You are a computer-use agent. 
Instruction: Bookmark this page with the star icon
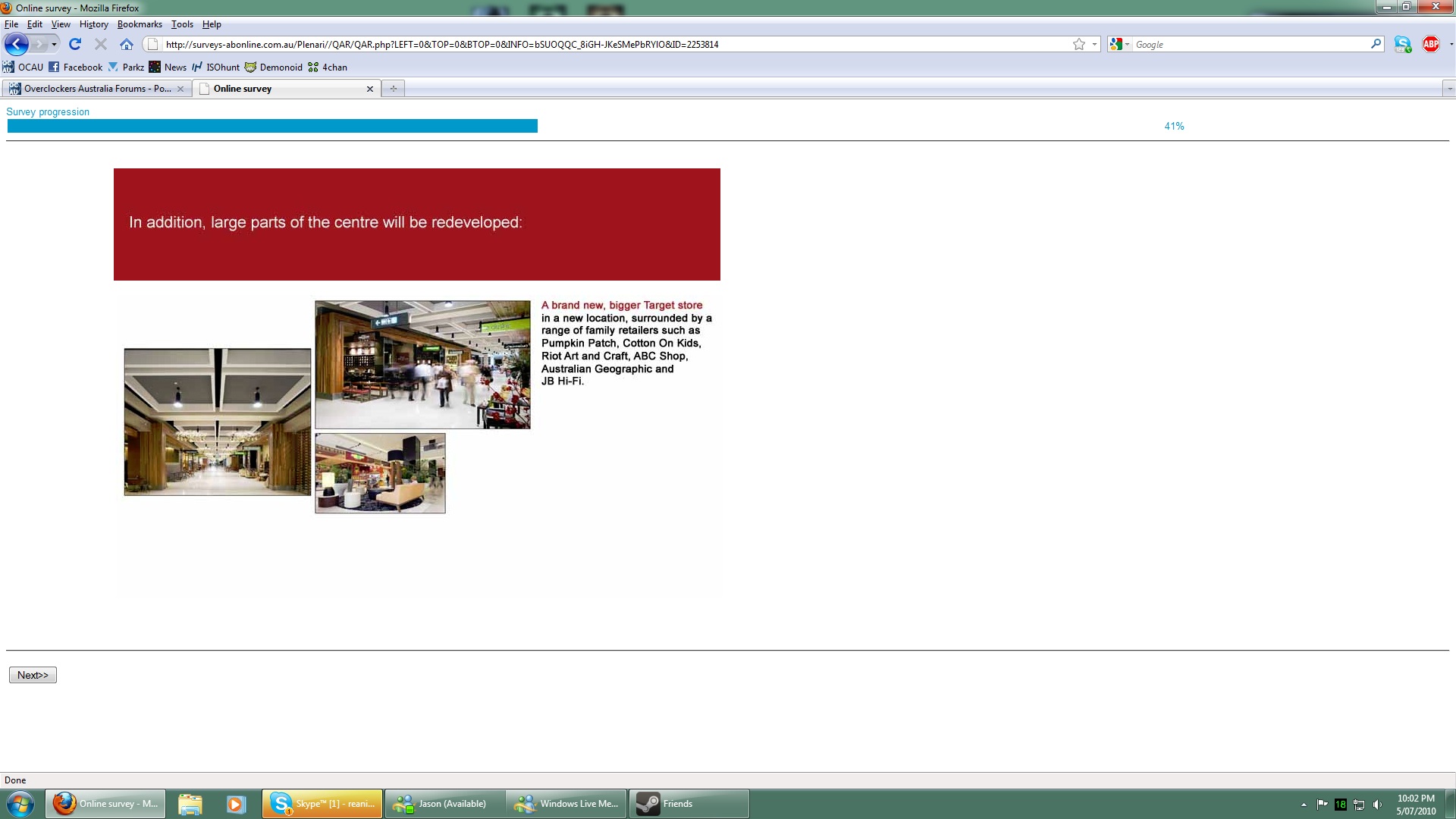[1078, 44]
